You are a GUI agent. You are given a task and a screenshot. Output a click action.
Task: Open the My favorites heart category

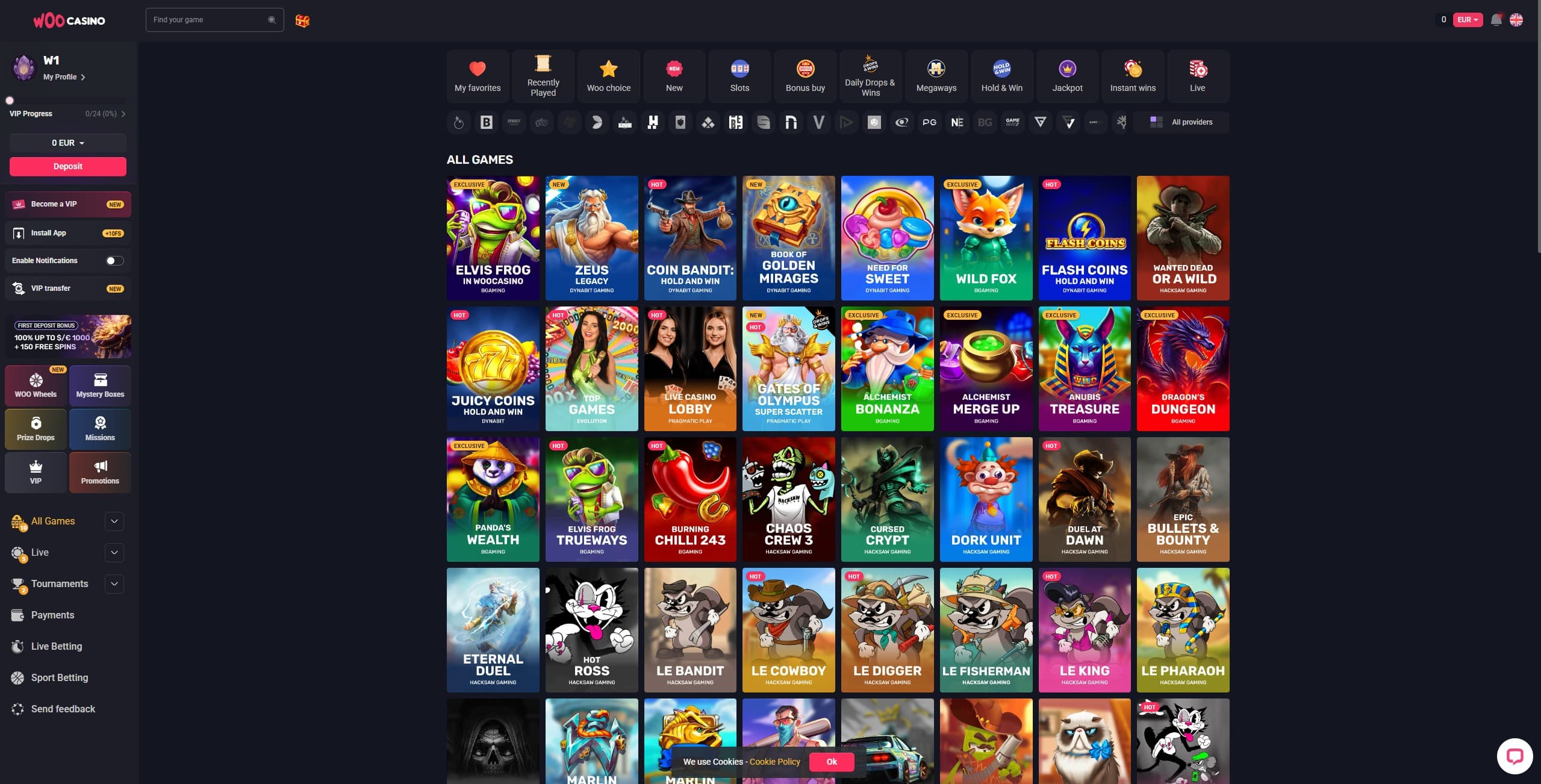[x=478, y=76]
